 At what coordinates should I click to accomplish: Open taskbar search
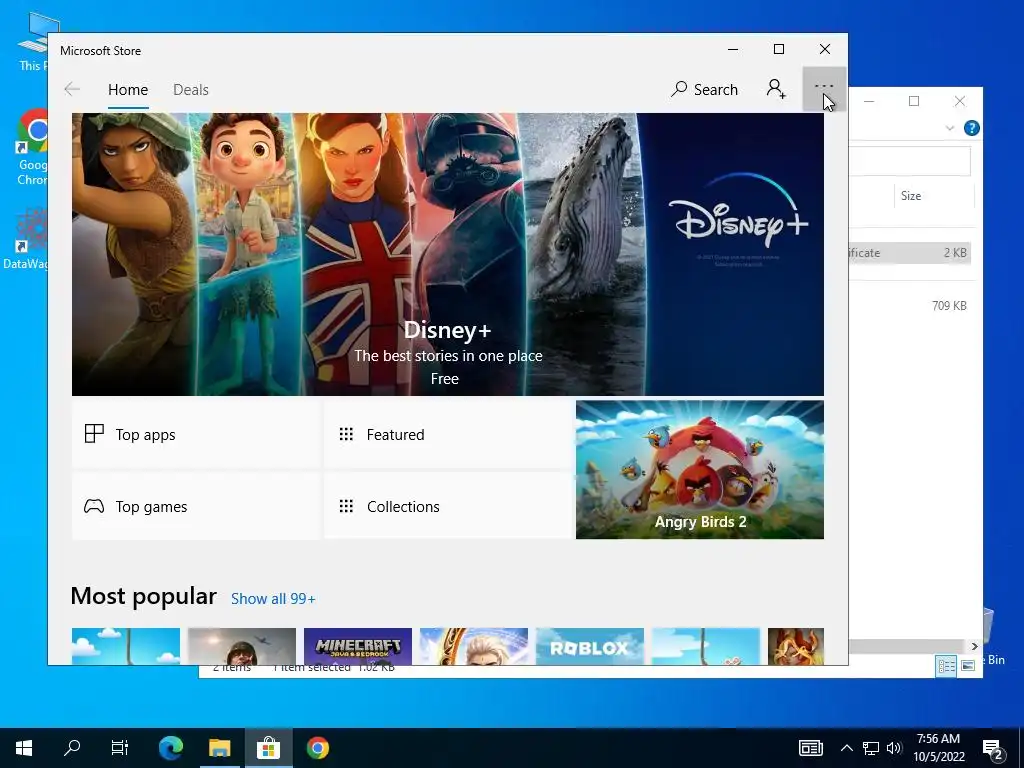click(72, 748)
